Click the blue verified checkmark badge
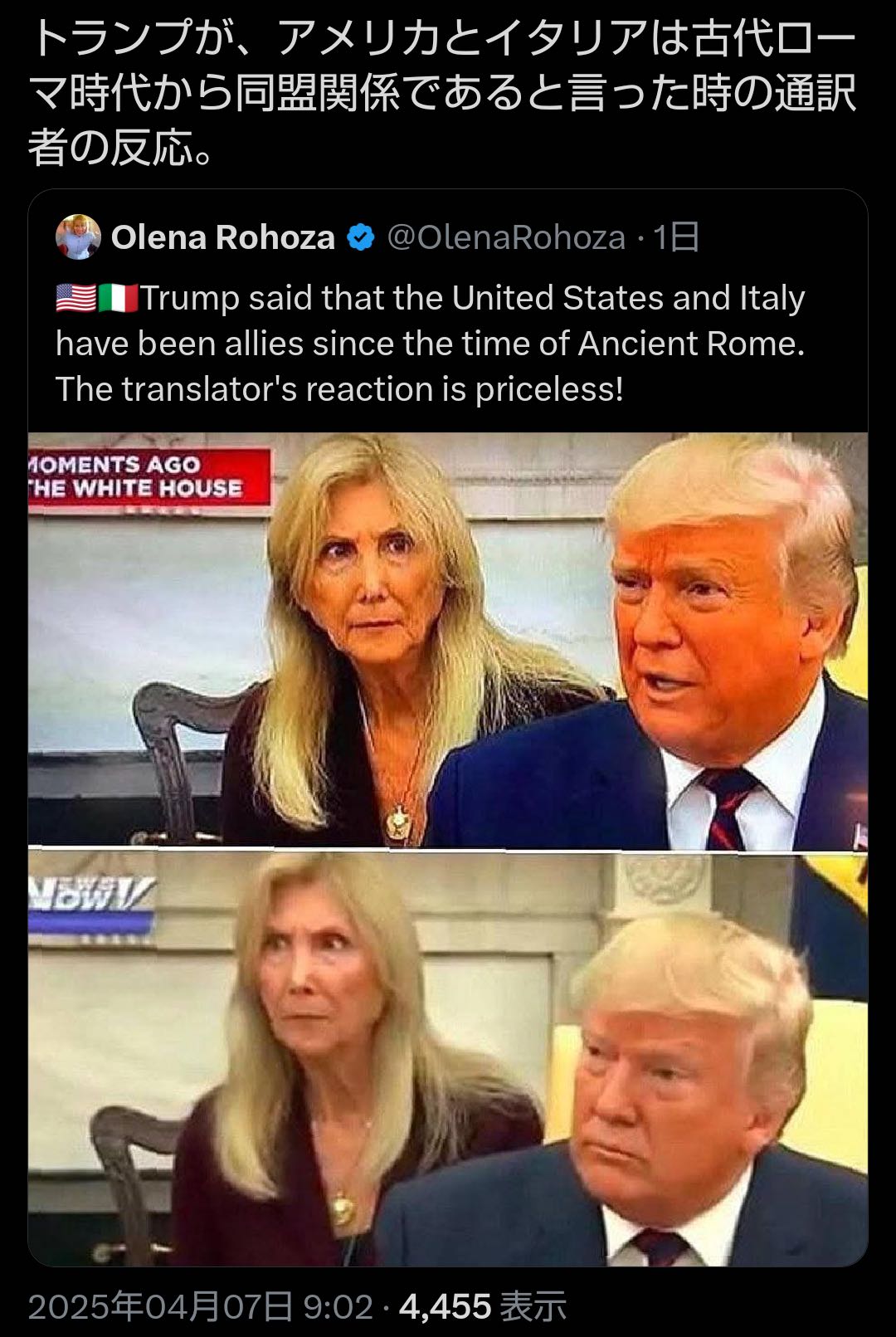Viewport: 896px width, 1337px height. click(x=360, y=238)
